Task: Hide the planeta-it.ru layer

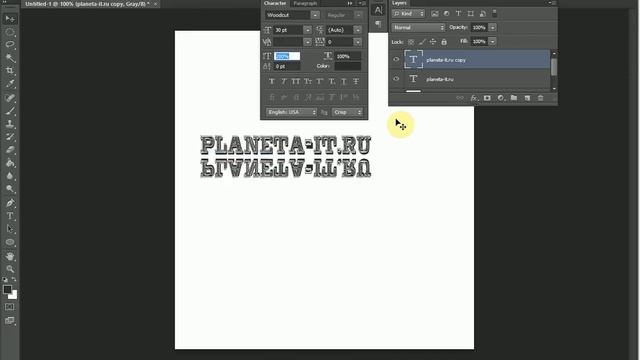Action: coord(396,79)
